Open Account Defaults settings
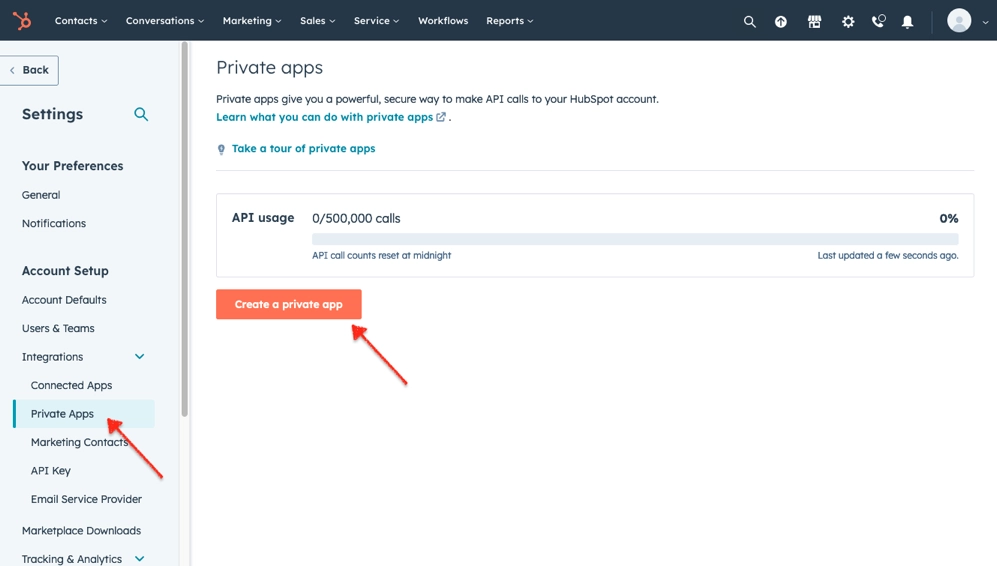The height and width of the screenshot is (566, 997). [64, 300]
